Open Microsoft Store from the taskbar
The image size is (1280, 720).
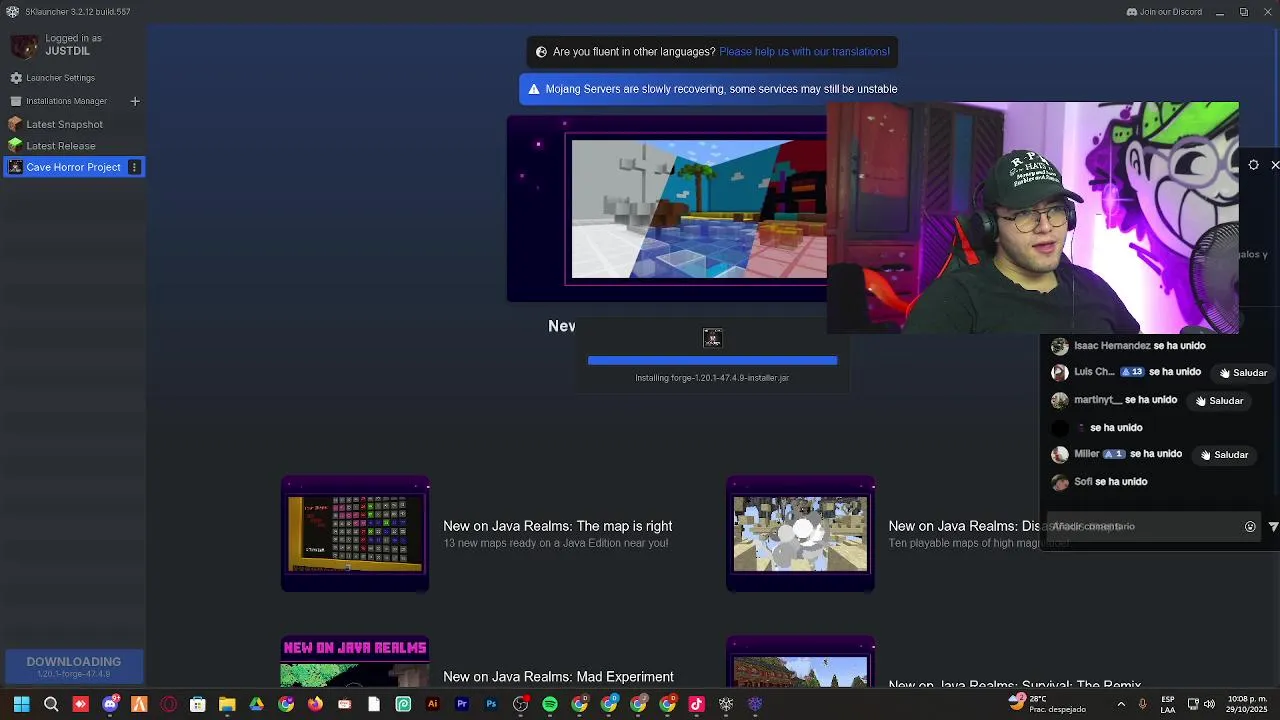point(198,704)
